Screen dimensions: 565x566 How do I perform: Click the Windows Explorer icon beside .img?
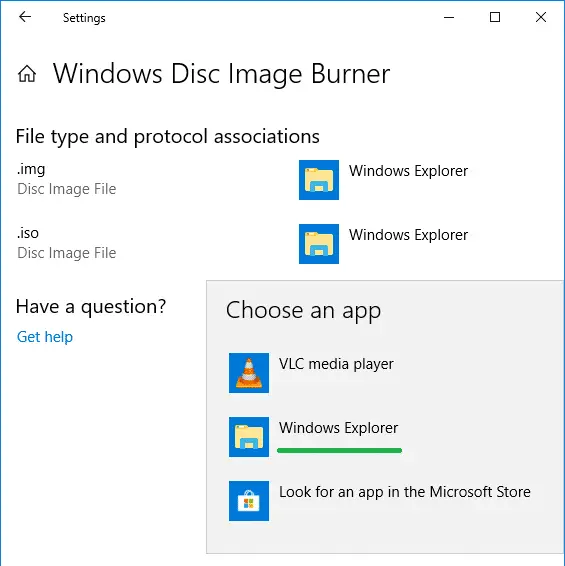tap(319, 180)
